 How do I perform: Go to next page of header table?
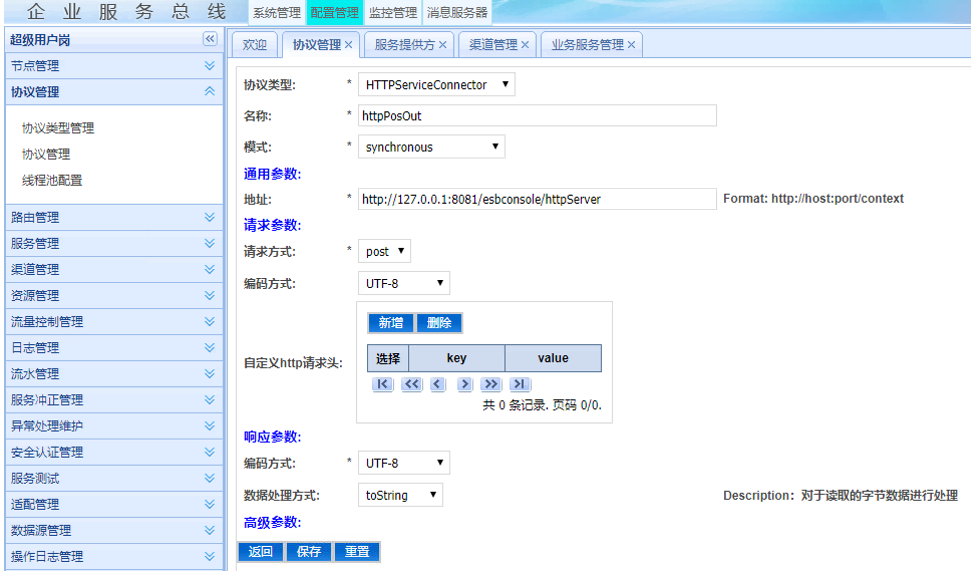[x=464, y=384]
